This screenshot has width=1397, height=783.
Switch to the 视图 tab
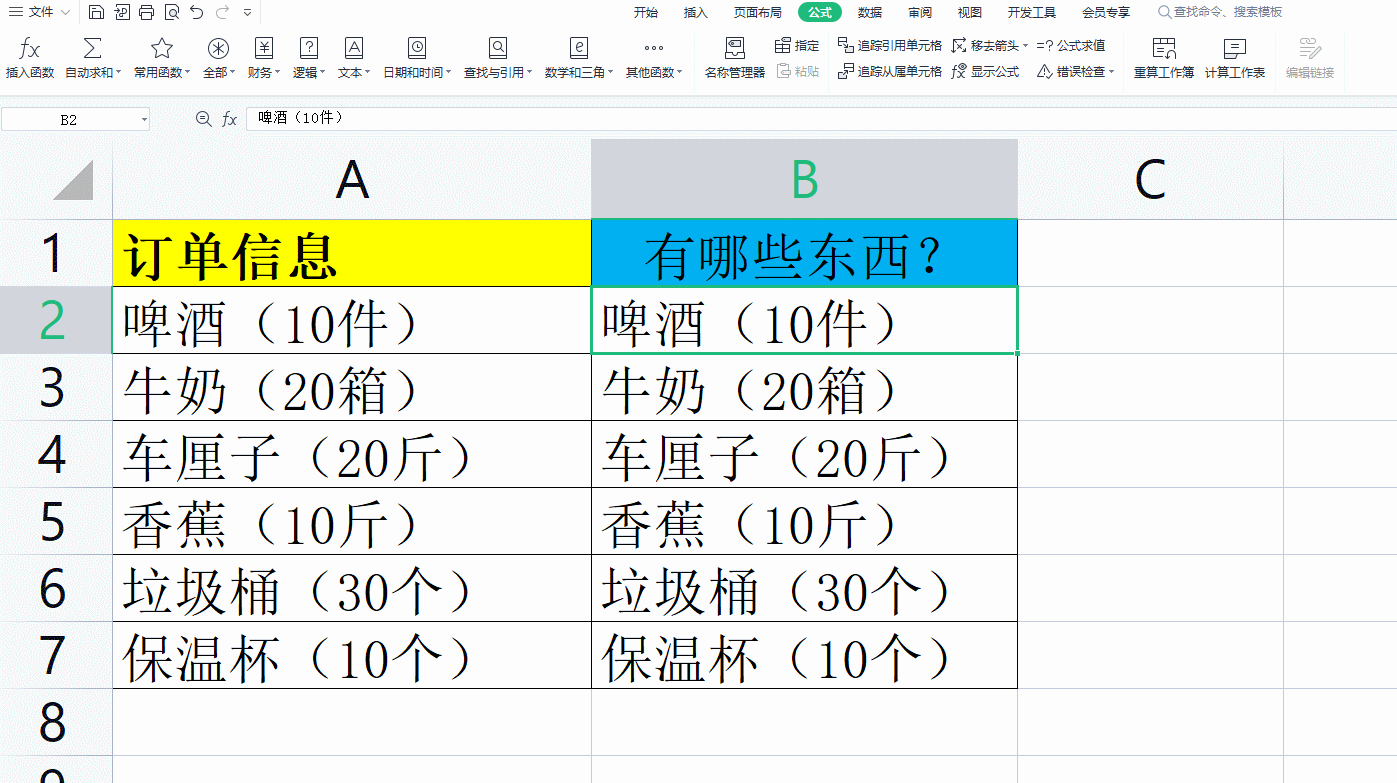[x=969, y=12]
